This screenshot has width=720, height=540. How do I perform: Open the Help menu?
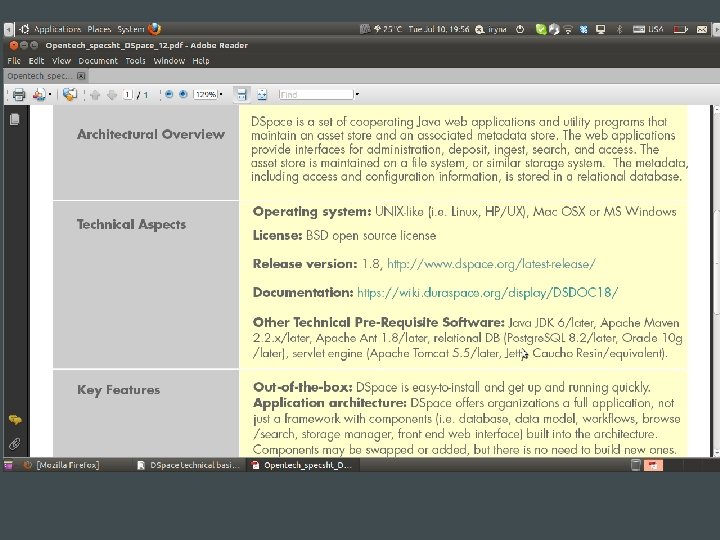[201, 61]
